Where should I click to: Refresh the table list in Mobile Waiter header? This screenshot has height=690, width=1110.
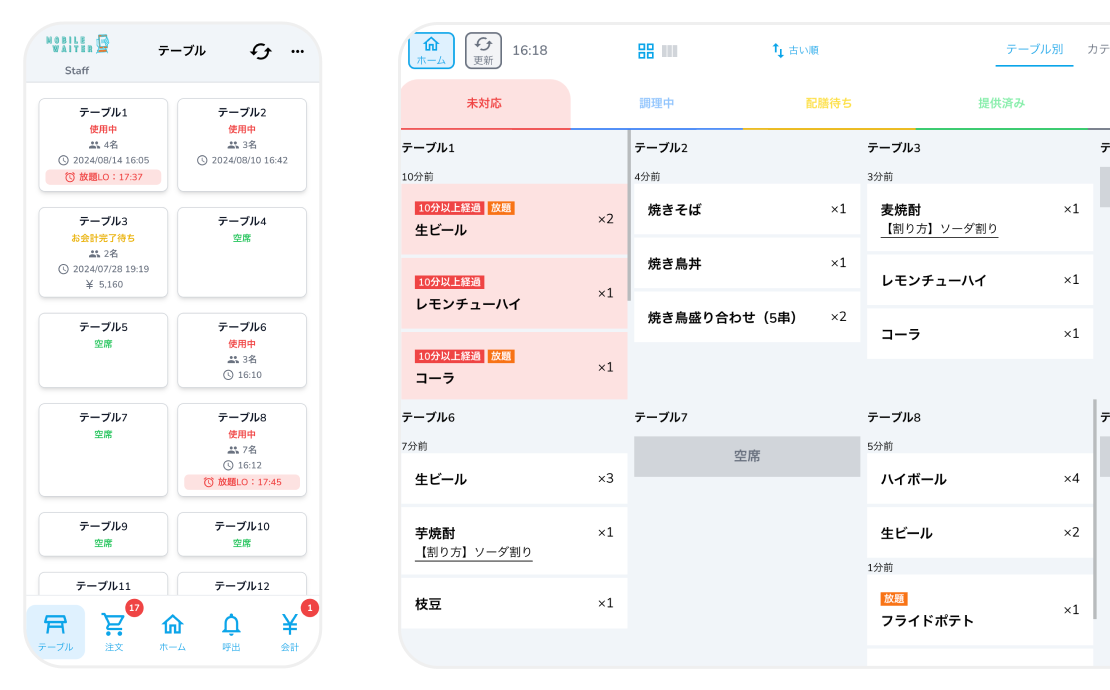pos(260,53)
